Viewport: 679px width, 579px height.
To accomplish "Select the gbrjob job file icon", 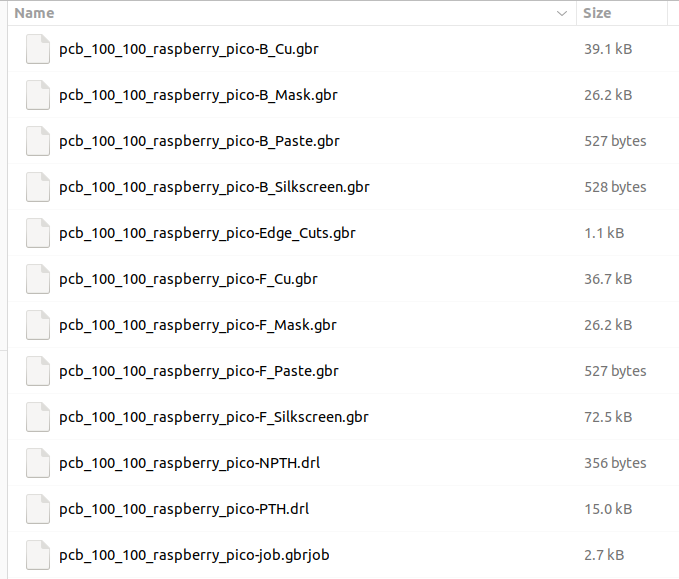I will click(x=38, y=555).
